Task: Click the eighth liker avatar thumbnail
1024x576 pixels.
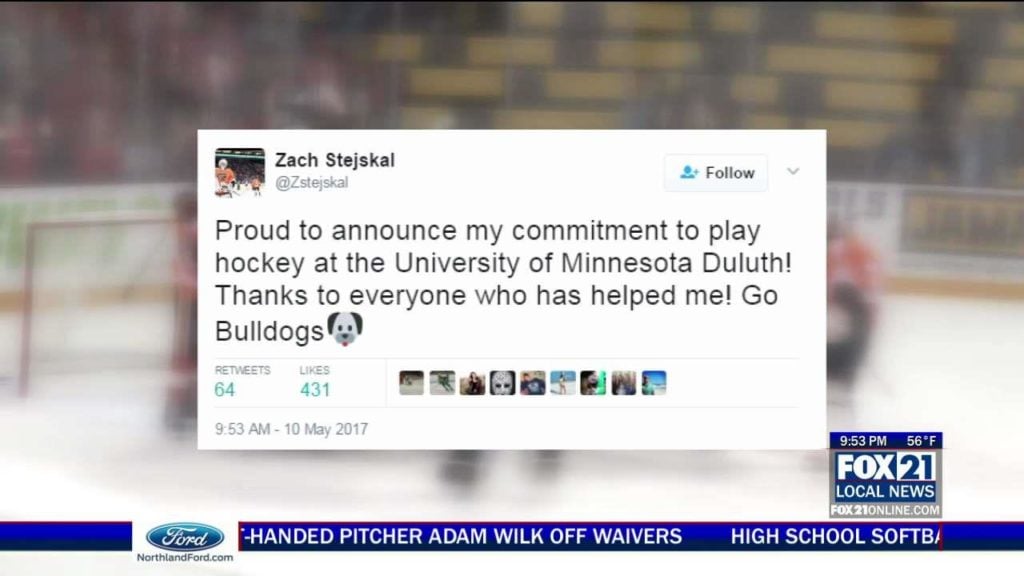Action: tap(624, 383)
